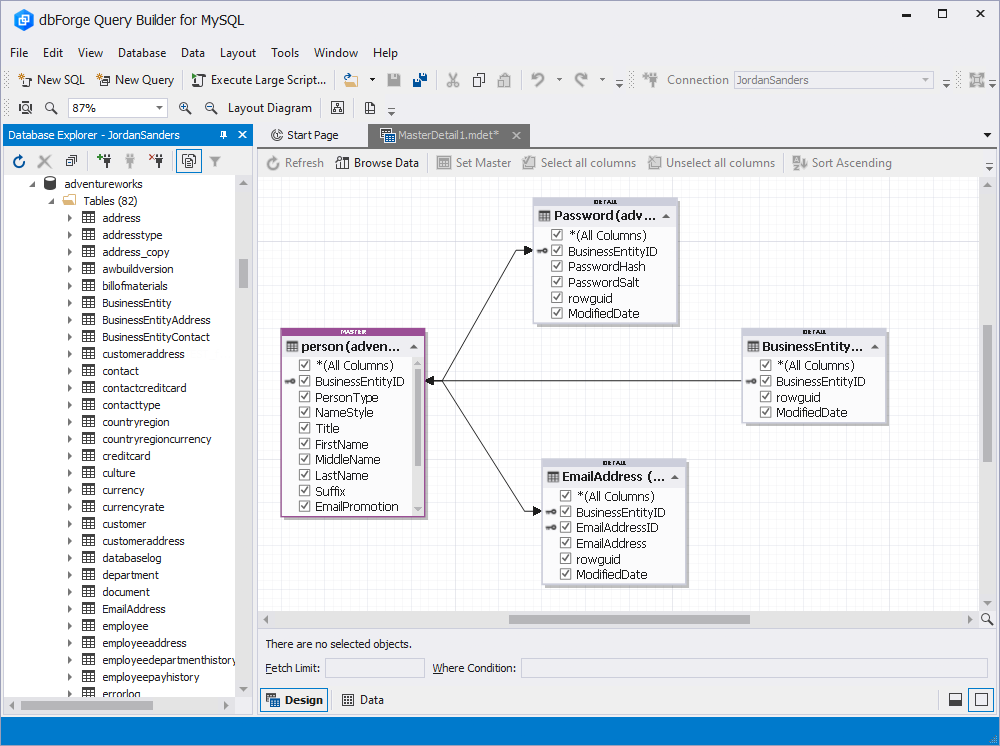1000x746 pixels.
Task: Collapse the Tables (82) folder
Action: (51, 201)
